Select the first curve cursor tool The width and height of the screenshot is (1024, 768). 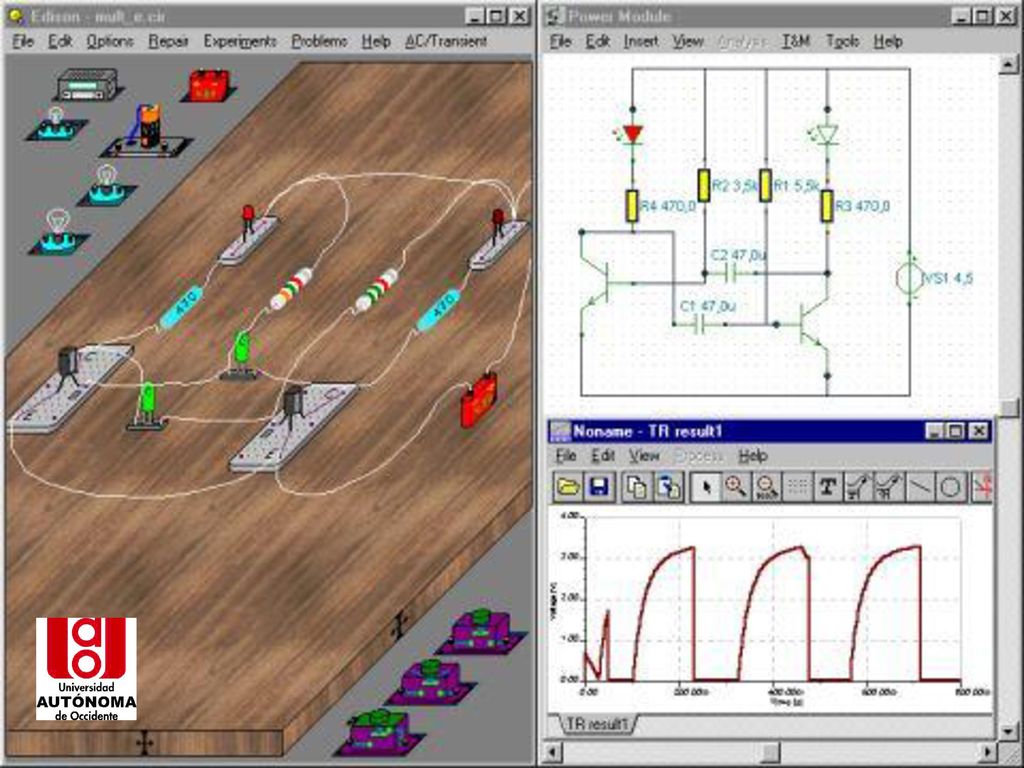pyautogui.click(x=859, y=487)
